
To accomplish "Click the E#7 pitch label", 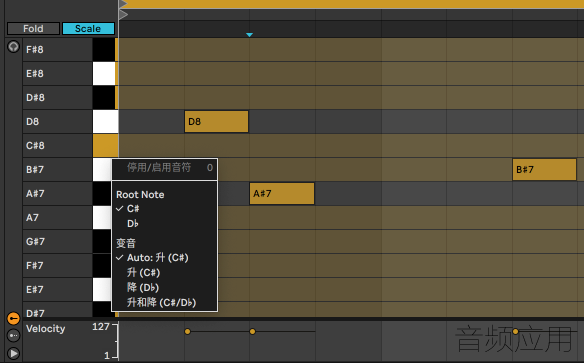I will coord(35,290).
